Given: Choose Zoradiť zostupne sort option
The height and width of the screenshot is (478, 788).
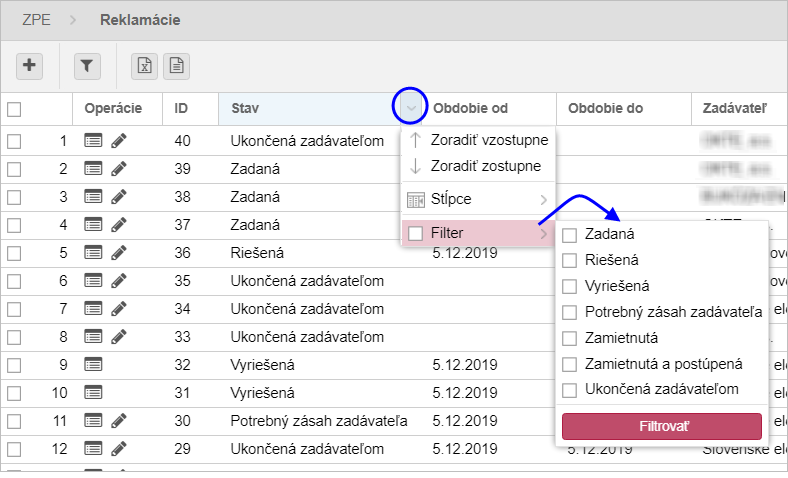Looking at the screenshot, I should [477, 166].
